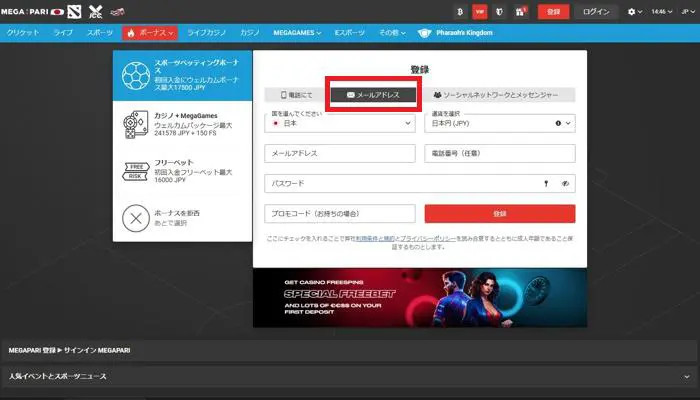
Task: Click the MEGAPARI logo
Action: pos(33,12)
